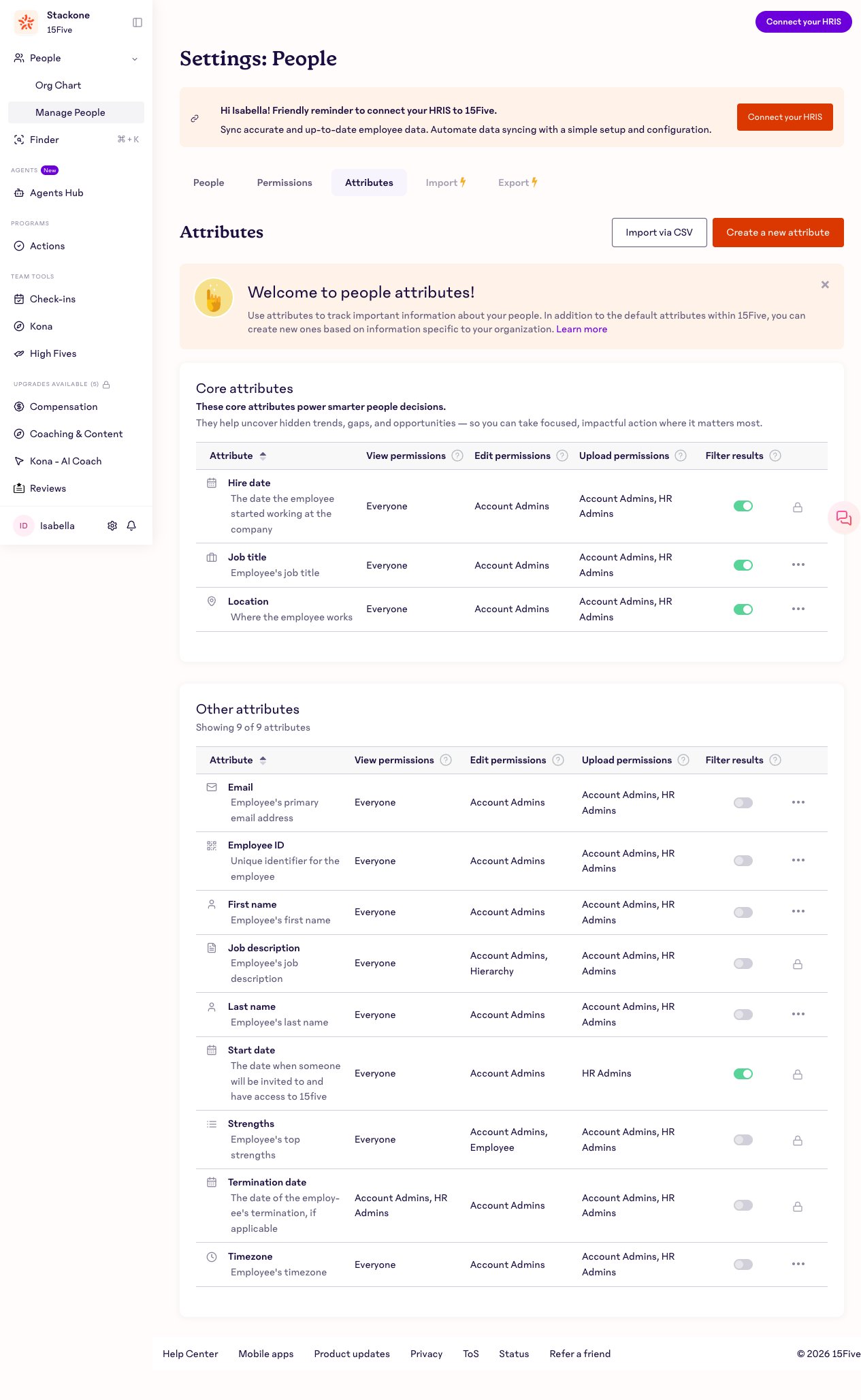861x1400 pixels.
Task: Open Finder search in the sidebar
Action: 76,140
